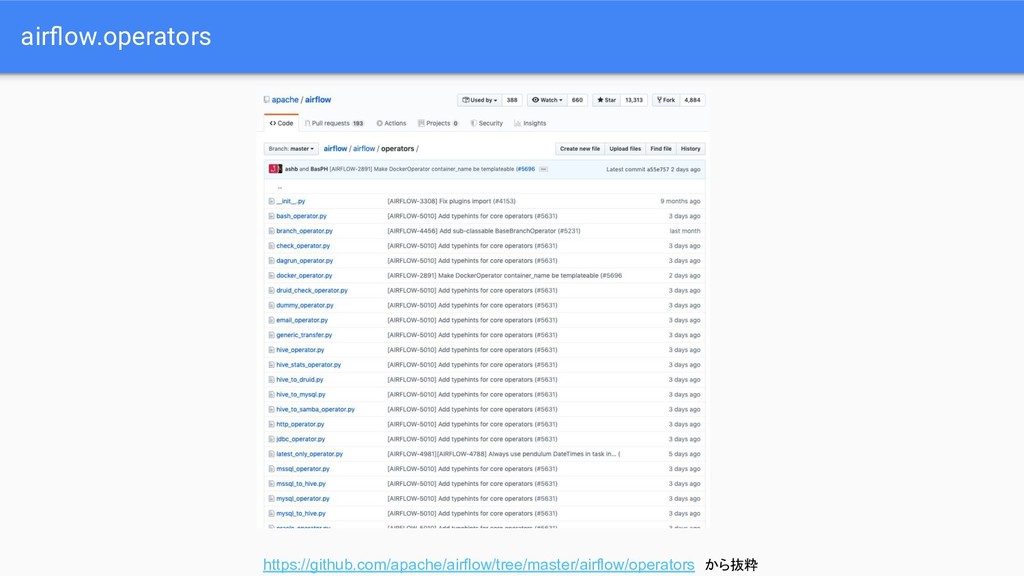The height and width of the screenshot is (576, 1024).
Task: Click file icon beside bash_operator.py
Action: pyautogui.click(x=271, y=216)
